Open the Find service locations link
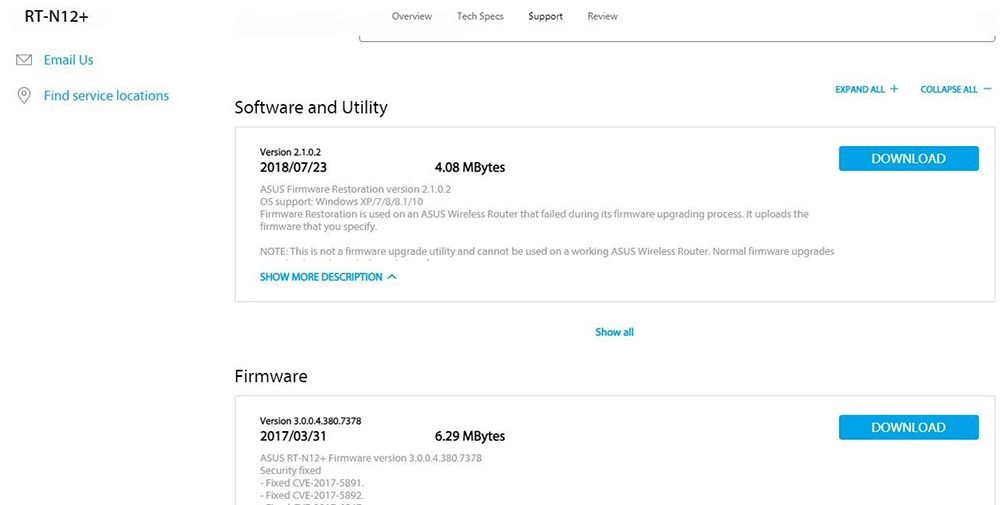Viewport: 1000px width, 505px height. 107,96
